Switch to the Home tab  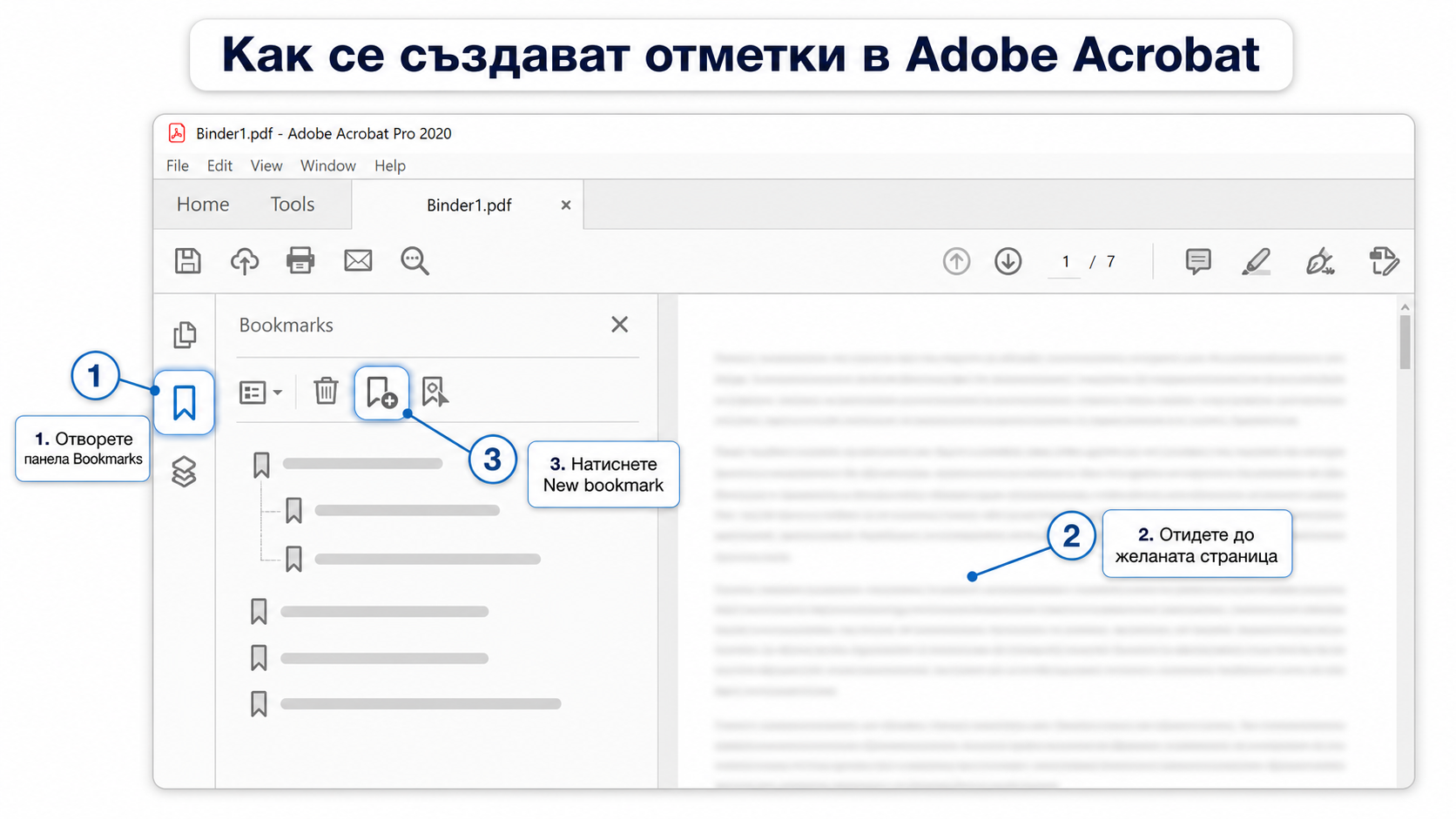coord(203,205)
